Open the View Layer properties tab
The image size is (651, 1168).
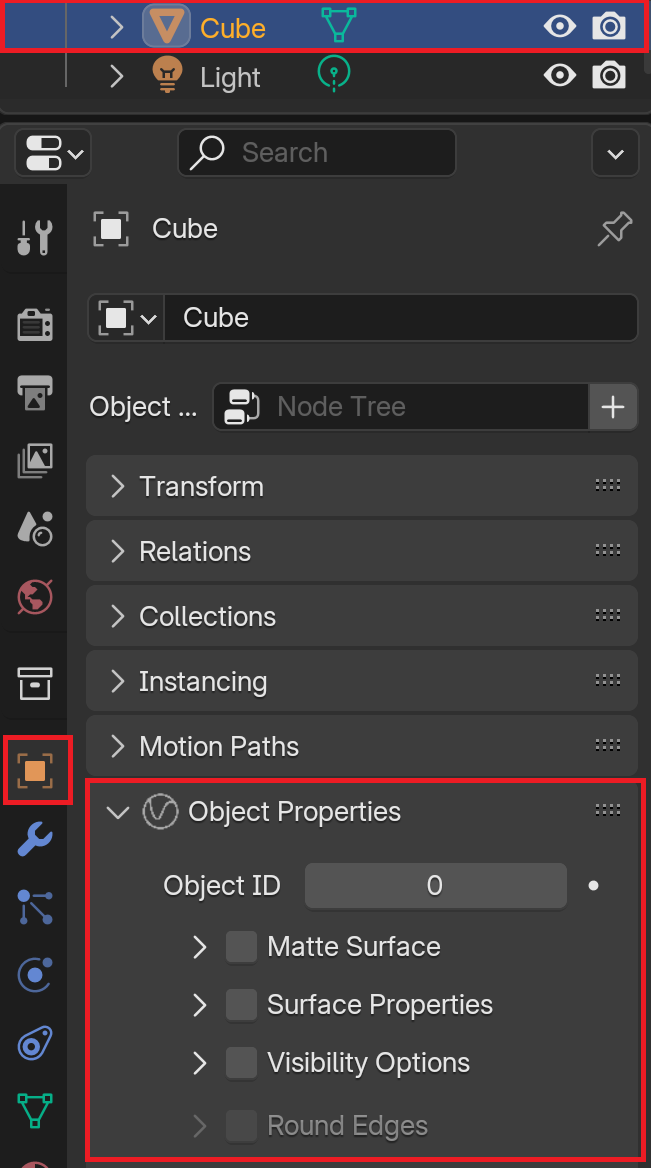pyautogui.click(x=34, y=460)
